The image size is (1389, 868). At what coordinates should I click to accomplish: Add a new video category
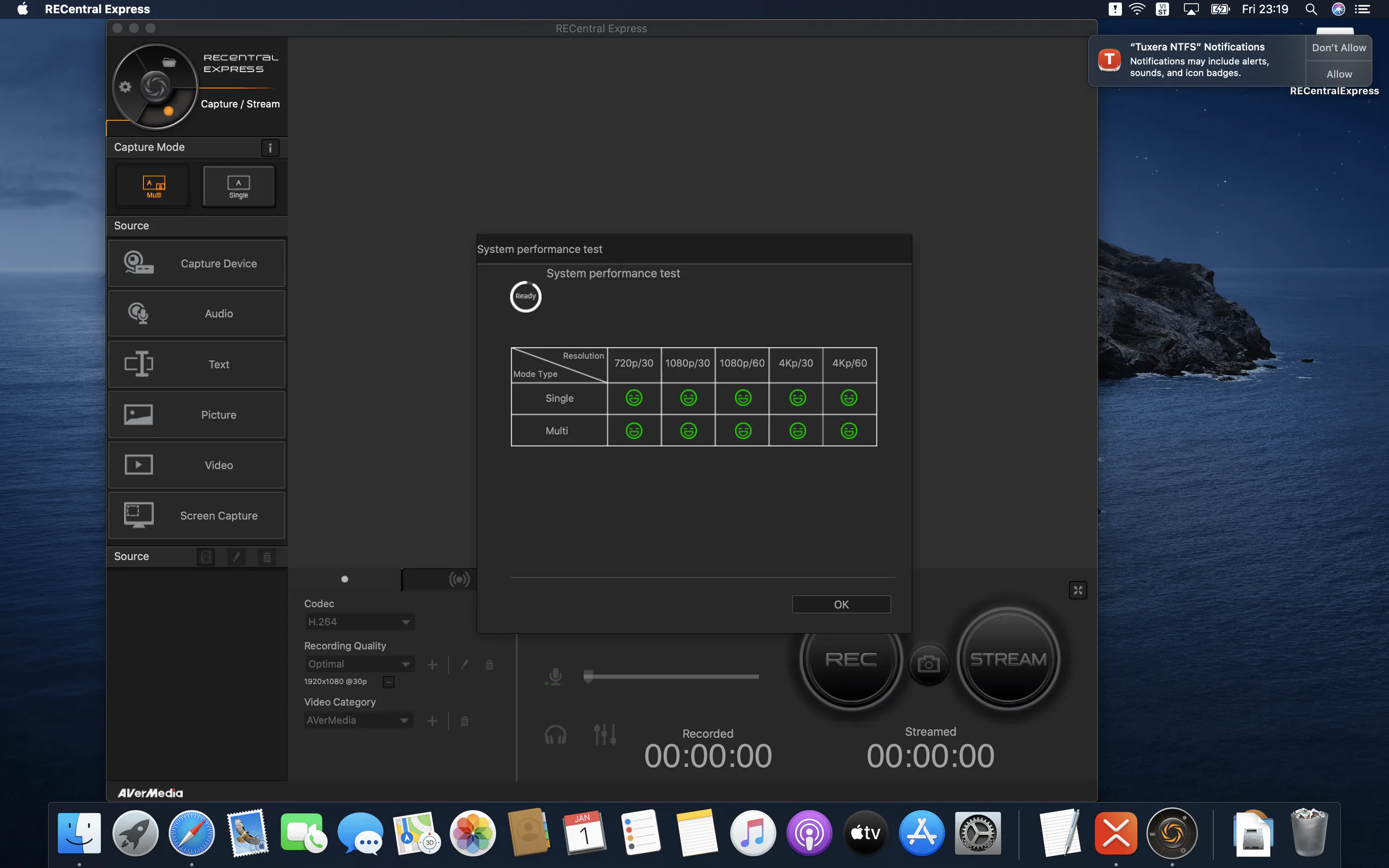click(x=432, y=721)
